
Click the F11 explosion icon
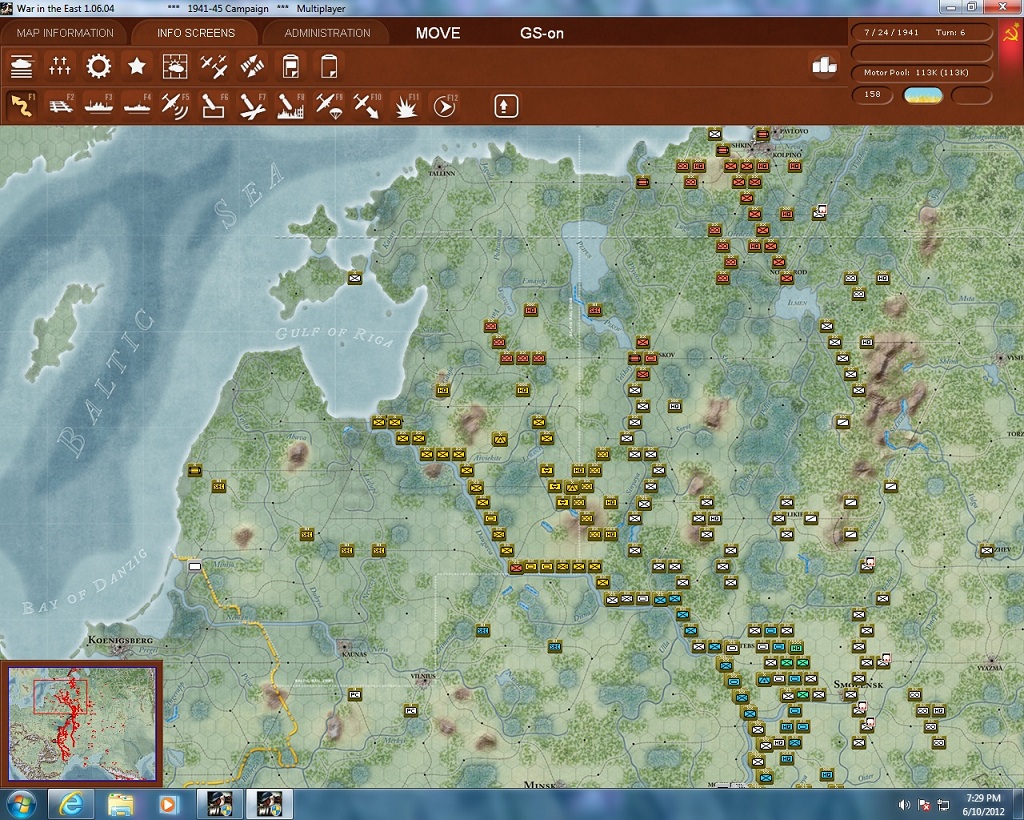tap(406, 106)
